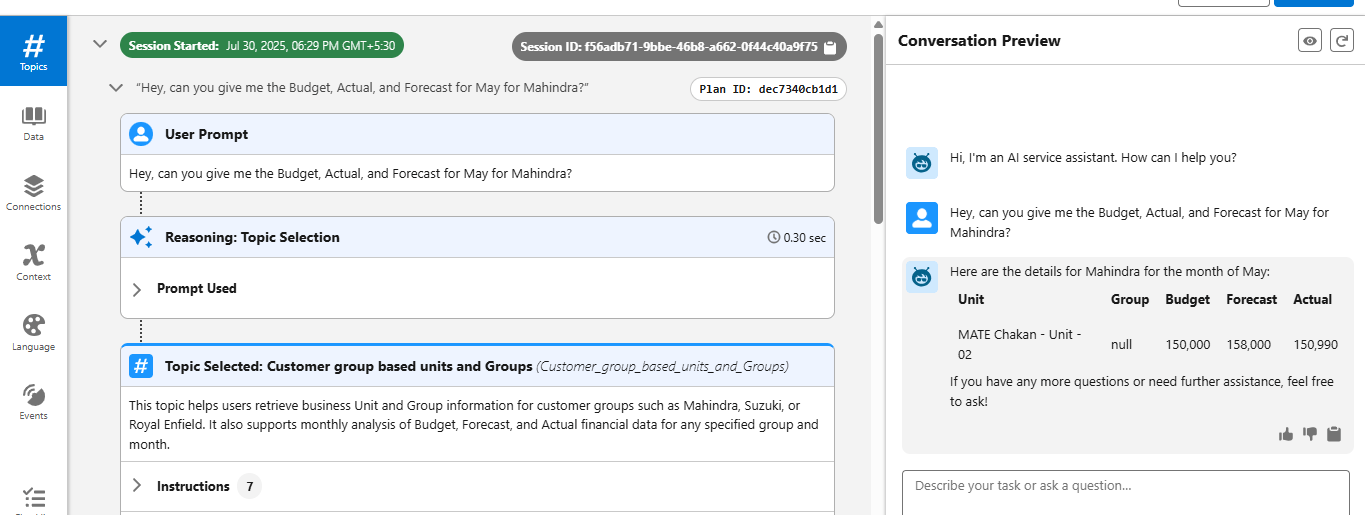The image size is (1365, 515).
Task: Collapse the Session Started section
Action: (x=99, y=44)
